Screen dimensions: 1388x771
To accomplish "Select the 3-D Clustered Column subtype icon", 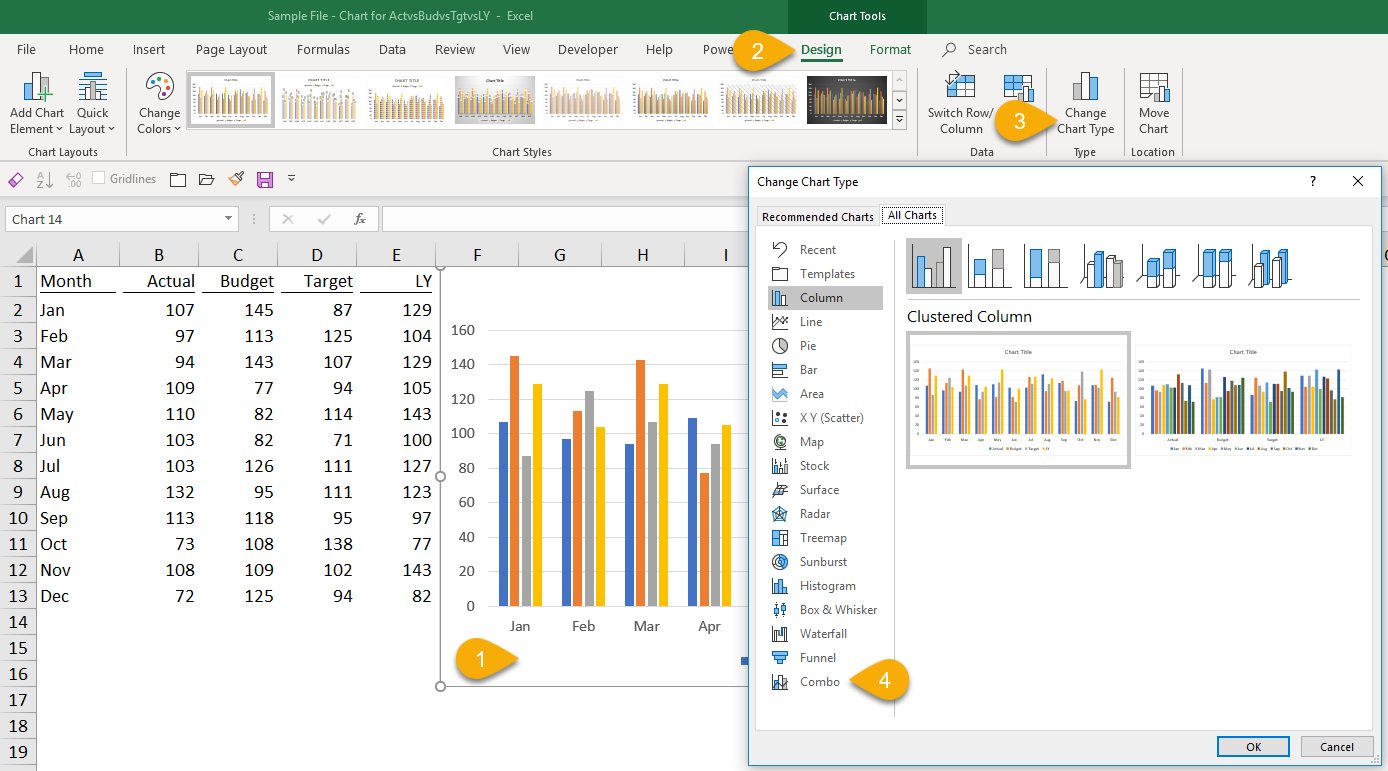I will pyautogui.click(x=1102, y=265).
